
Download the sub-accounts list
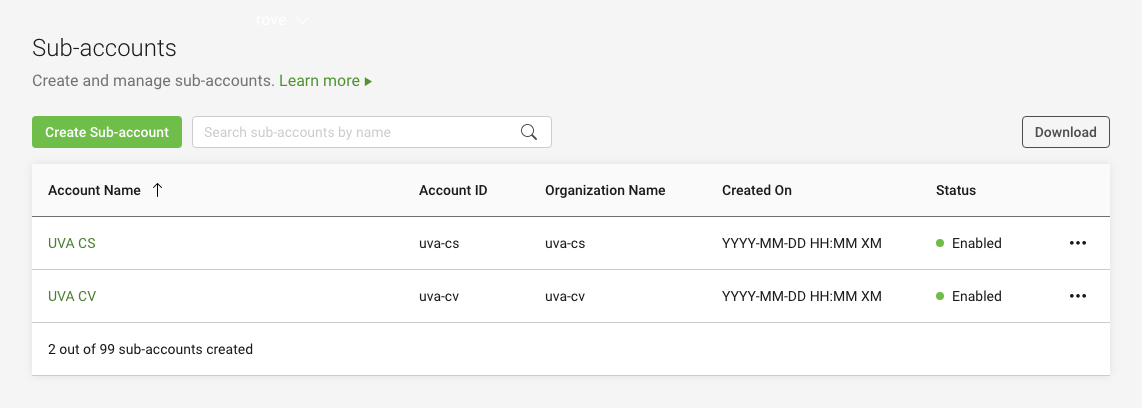click(1066, 133)
